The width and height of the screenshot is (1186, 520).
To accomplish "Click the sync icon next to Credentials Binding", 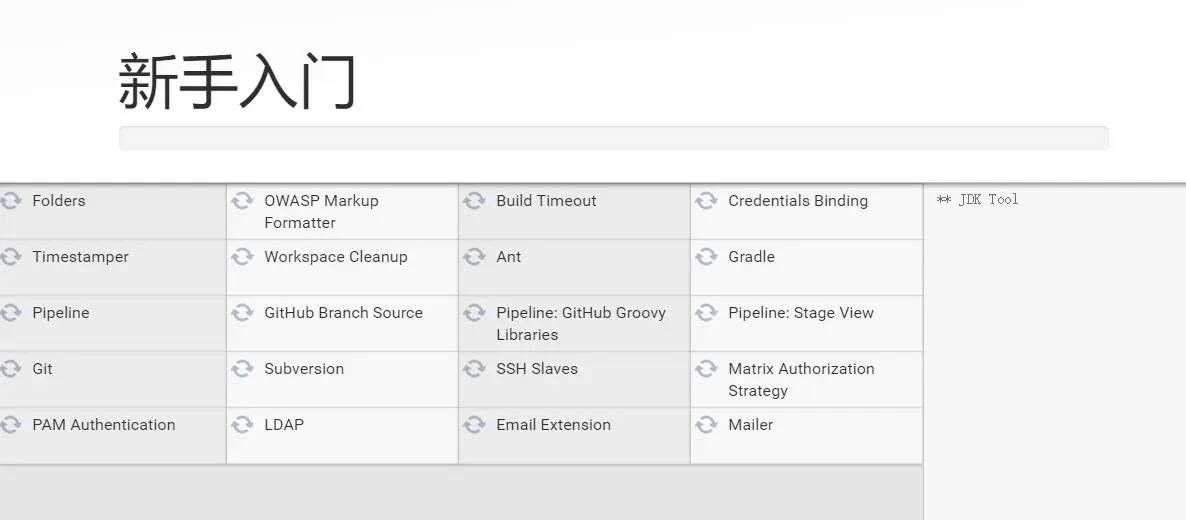I will 706,201.
